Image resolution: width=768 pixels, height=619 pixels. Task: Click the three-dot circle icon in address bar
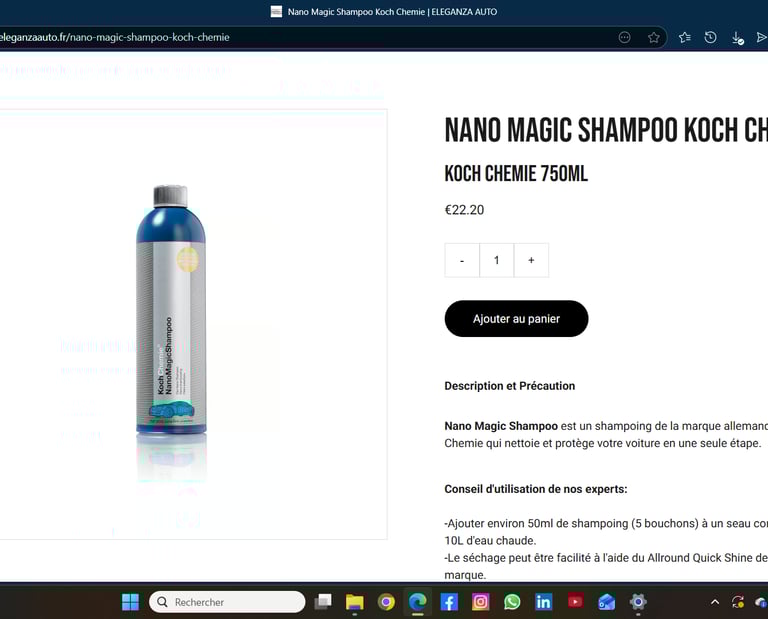point(624,38)
